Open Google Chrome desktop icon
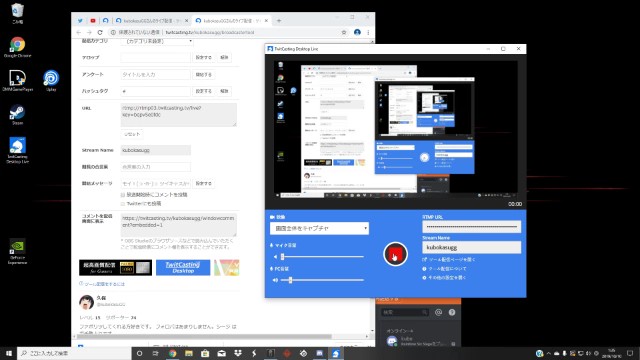 [x=18, y=47]
